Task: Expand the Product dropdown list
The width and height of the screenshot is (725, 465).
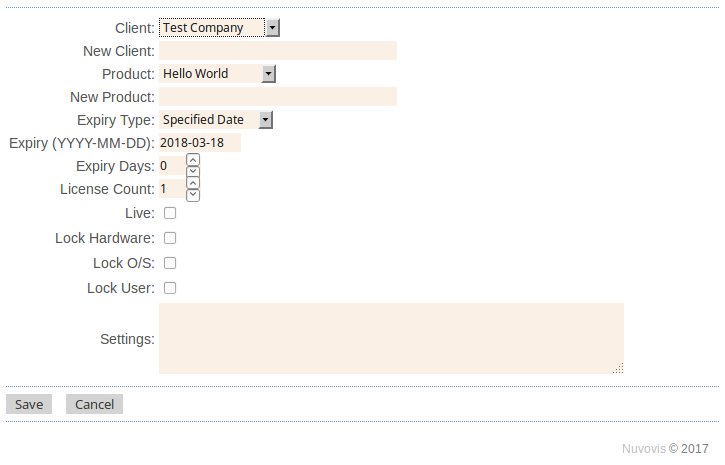Action: click(268, 74)
